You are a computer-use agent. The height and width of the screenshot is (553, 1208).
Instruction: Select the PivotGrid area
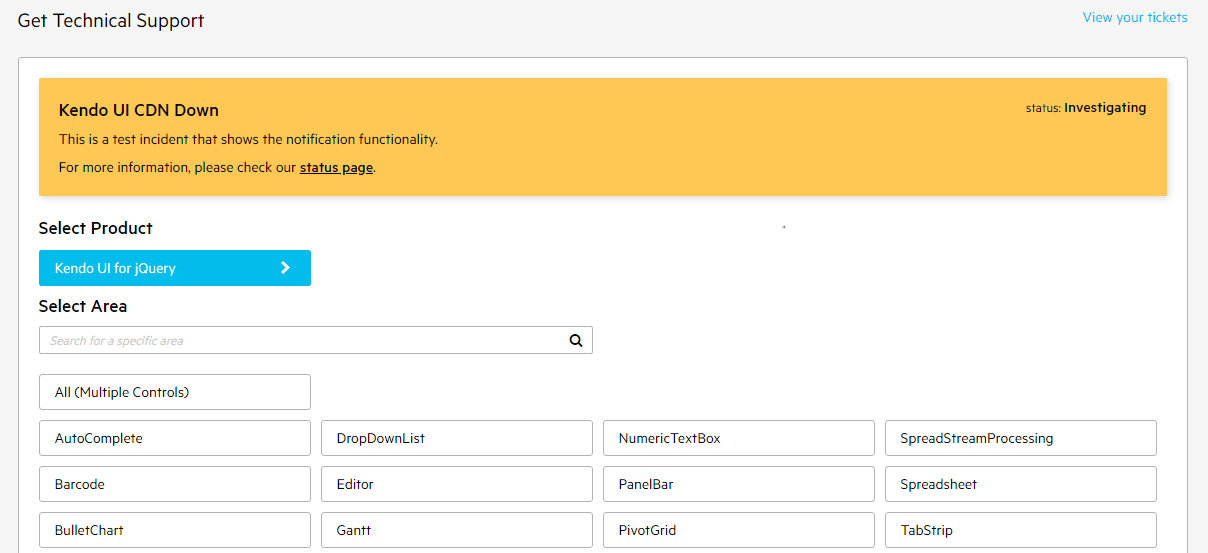click(x=739, y=530)
